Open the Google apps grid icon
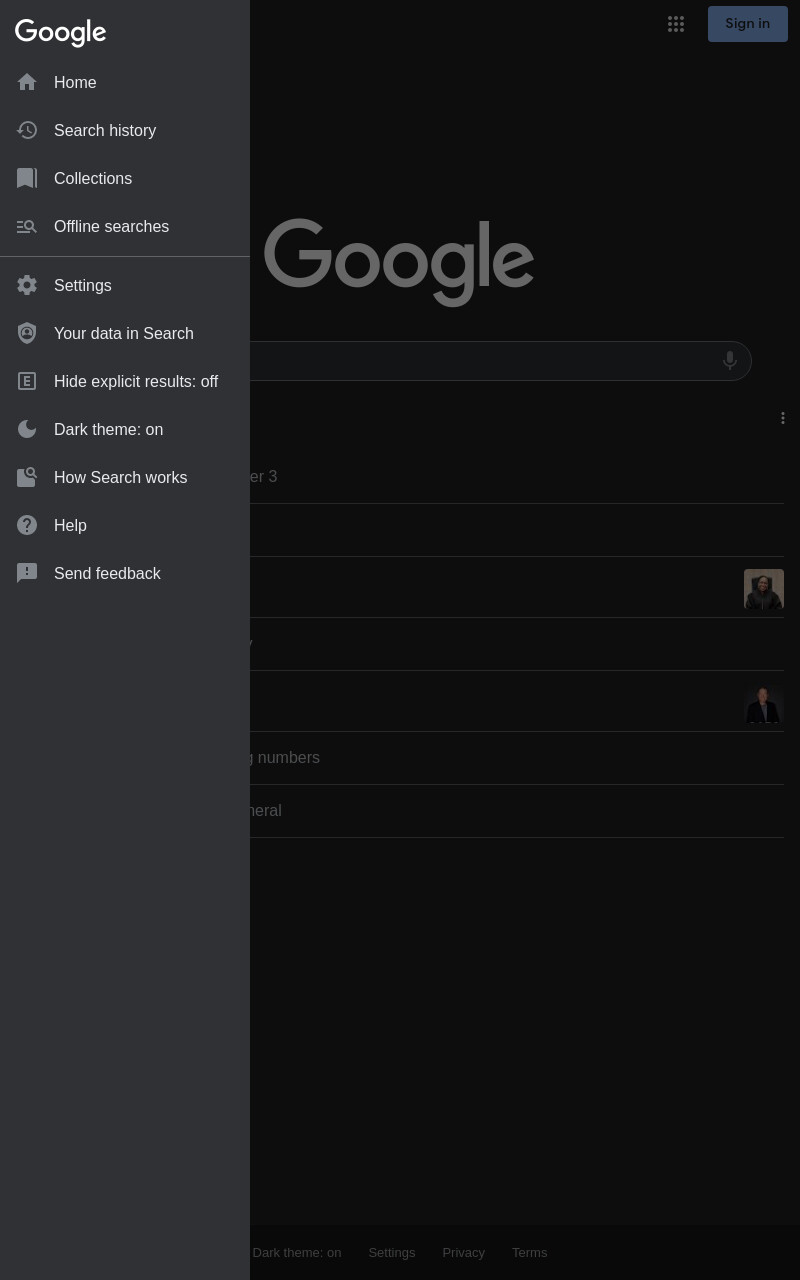Screen dimensions: 800x1280 pos(676,24)
